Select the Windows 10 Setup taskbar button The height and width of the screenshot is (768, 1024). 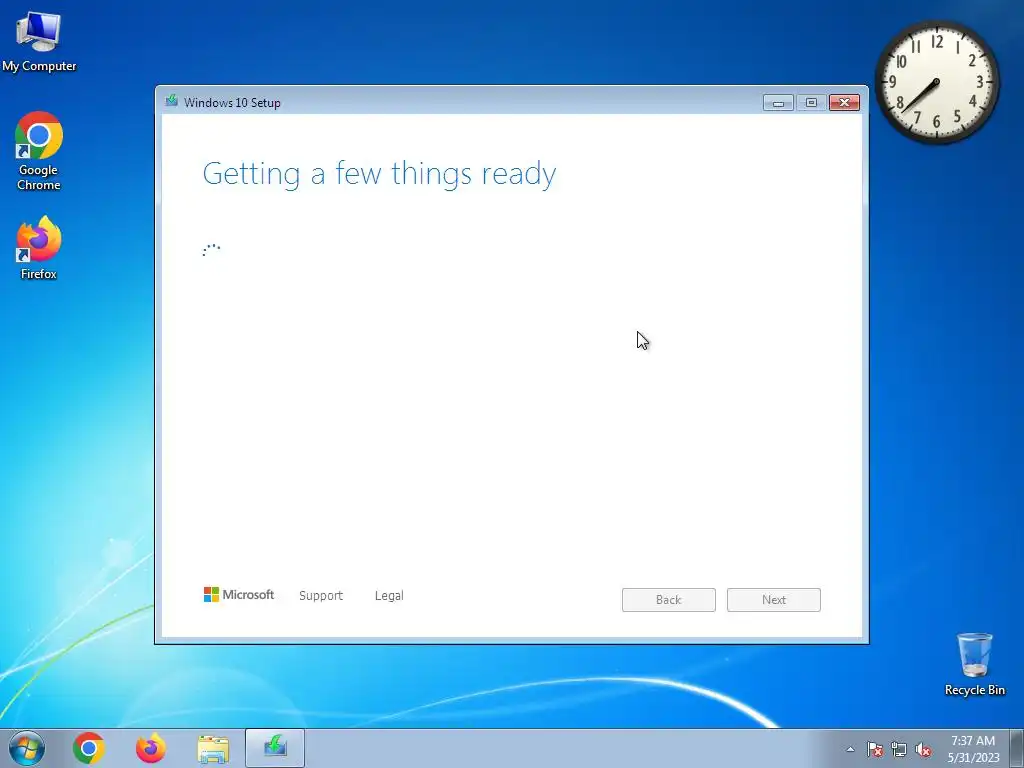tap(275, 748)
